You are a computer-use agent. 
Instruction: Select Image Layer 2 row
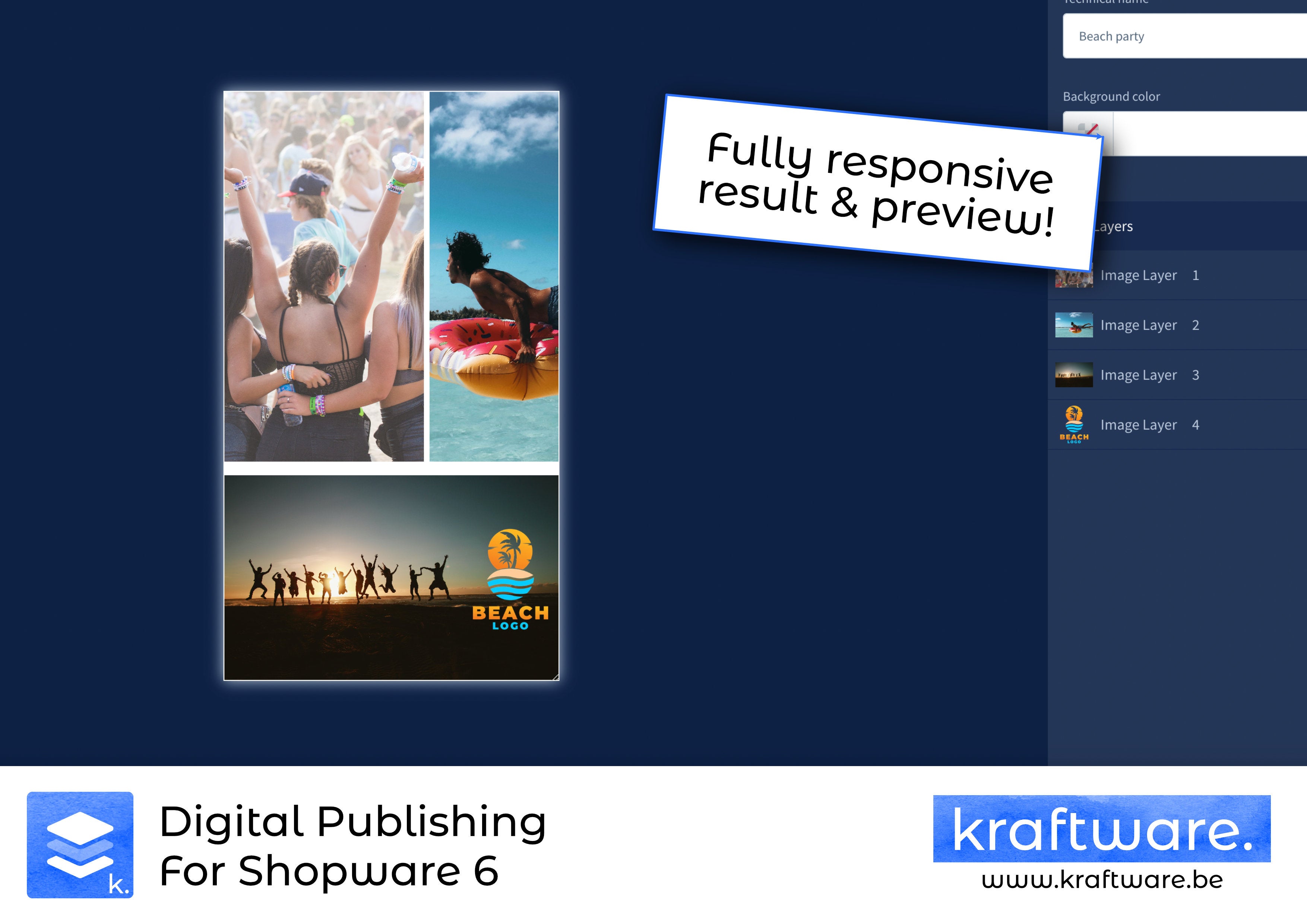(1177, 325)
